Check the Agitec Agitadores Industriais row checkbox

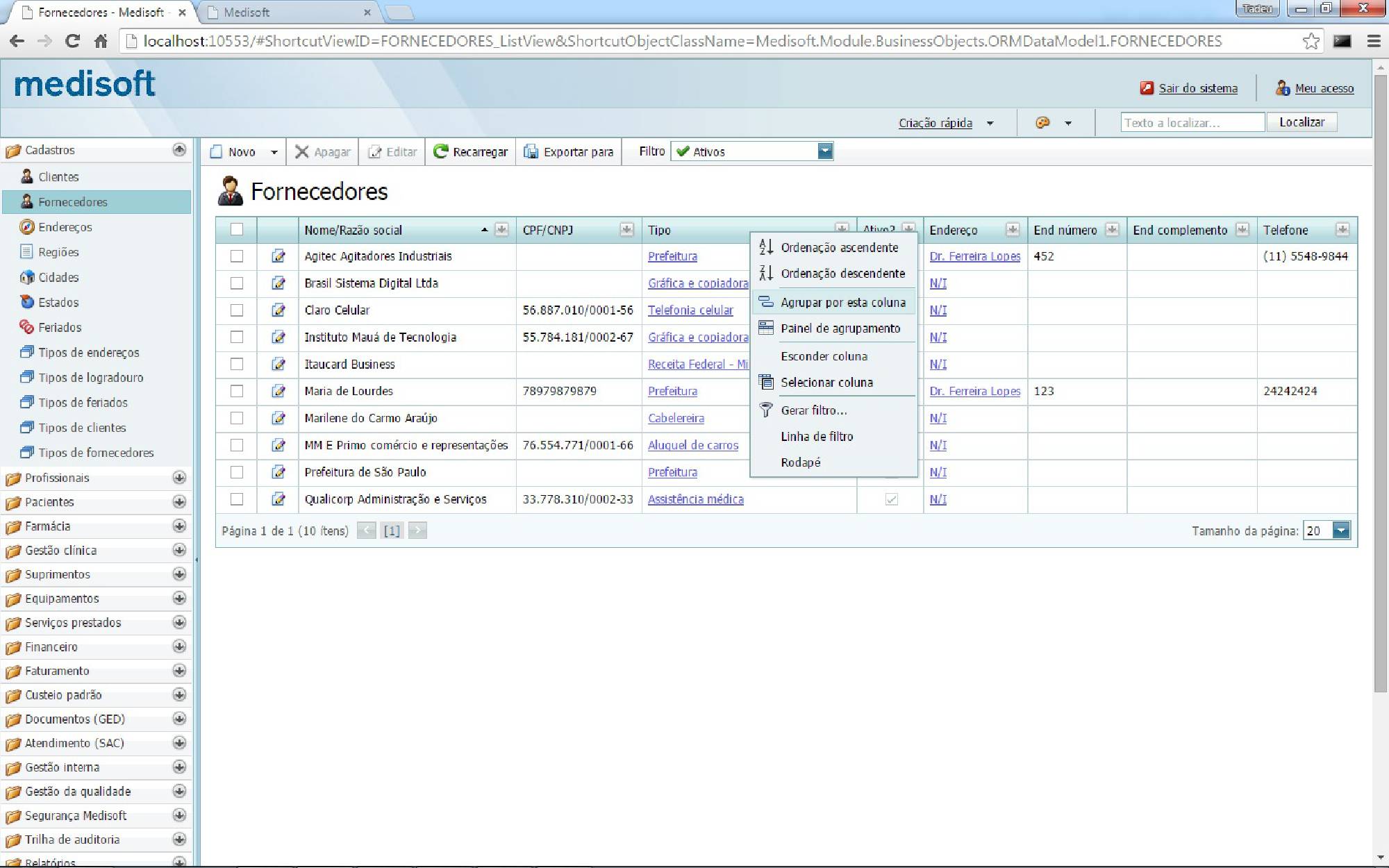click(x=237, y=256)
